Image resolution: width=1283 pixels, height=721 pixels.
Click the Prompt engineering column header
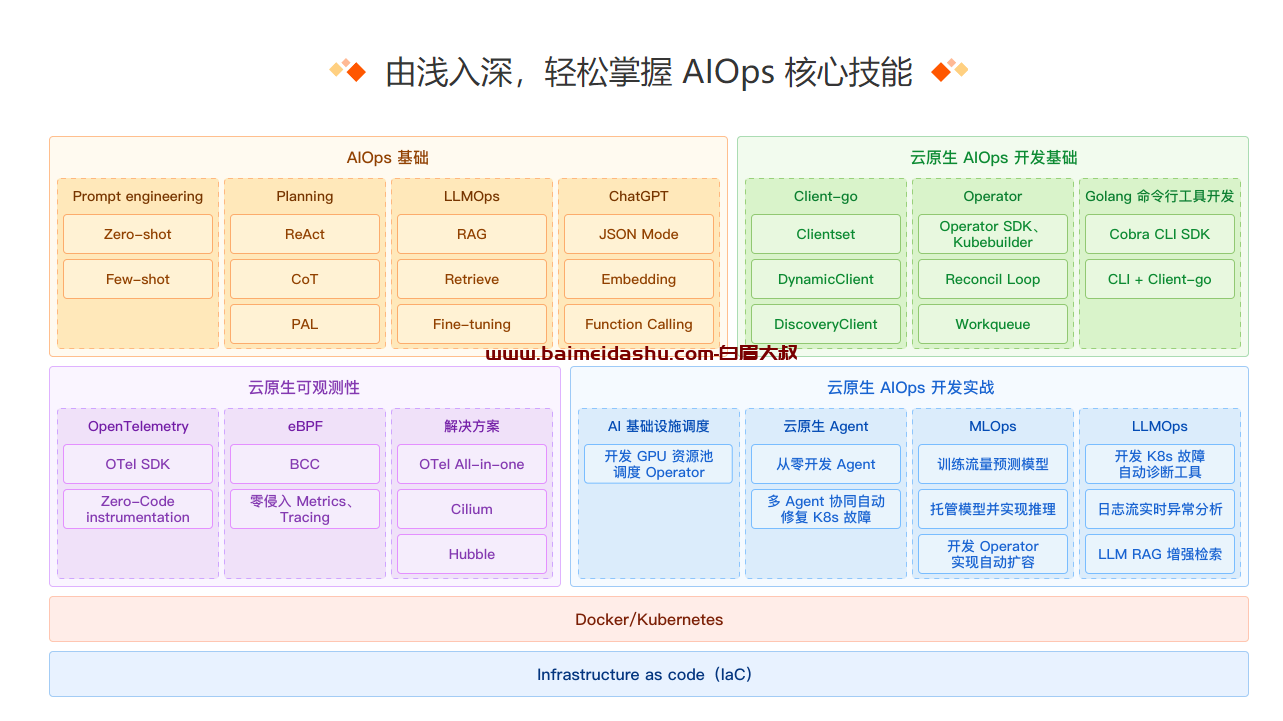pos(138,196)
